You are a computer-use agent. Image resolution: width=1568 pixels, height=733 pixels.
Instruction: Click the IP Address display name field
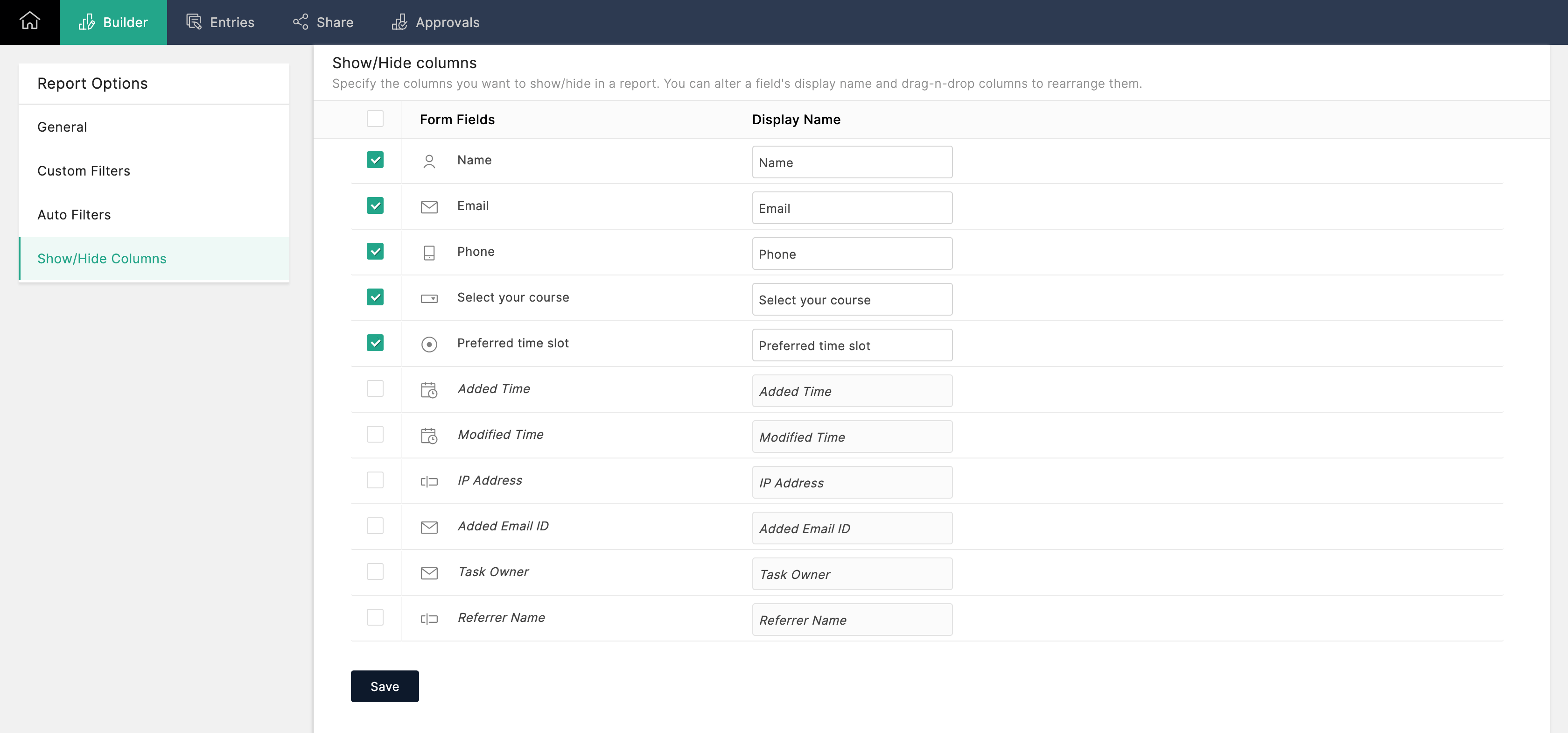(852, 482)
